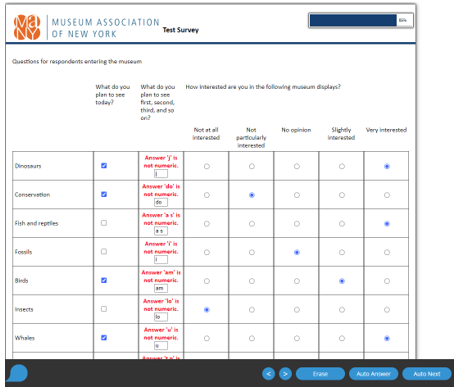Click the 'Very interested' column header
466x392 pixels.
click(x=386, y=130)
